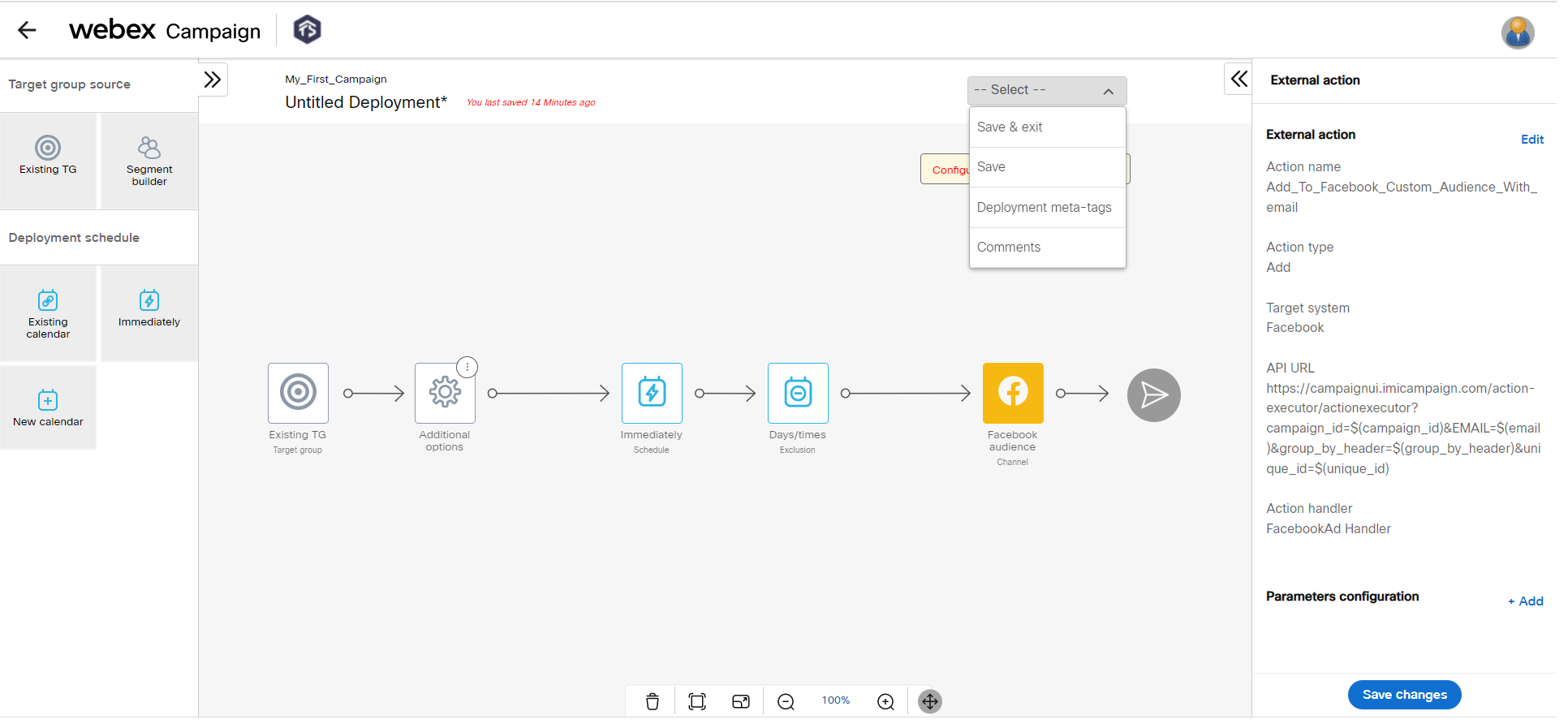
Task: Open Additional options node three-dot menu
Action: point(467,367)
